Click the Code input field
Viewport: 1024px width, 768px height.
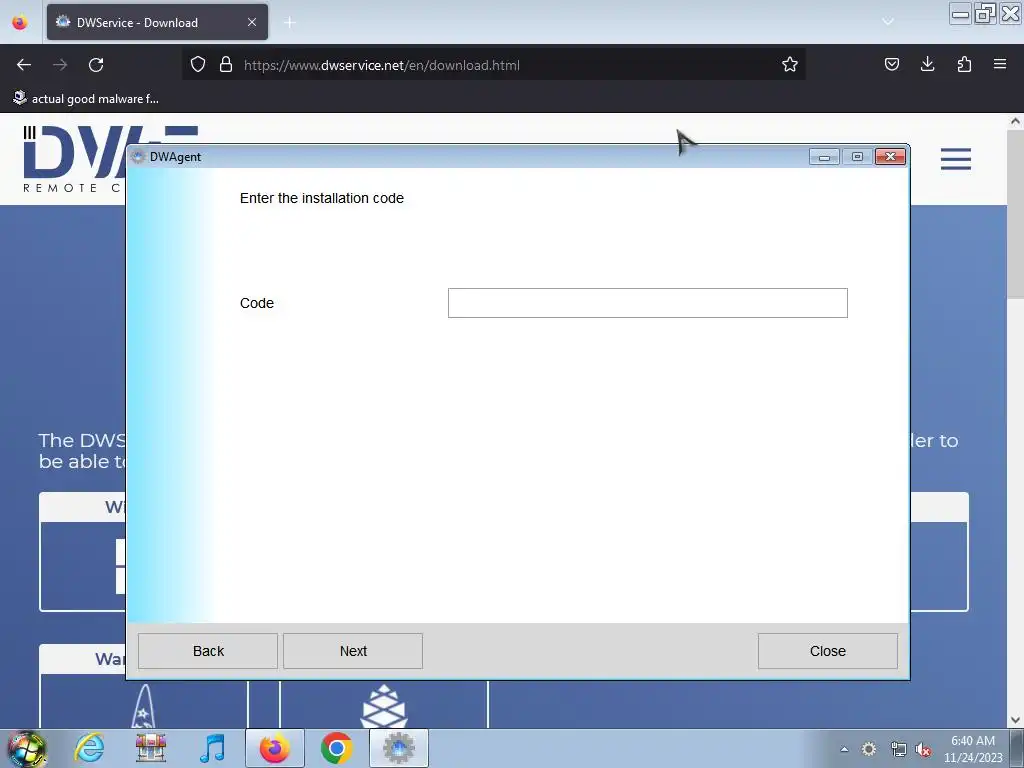pos(647,303)
